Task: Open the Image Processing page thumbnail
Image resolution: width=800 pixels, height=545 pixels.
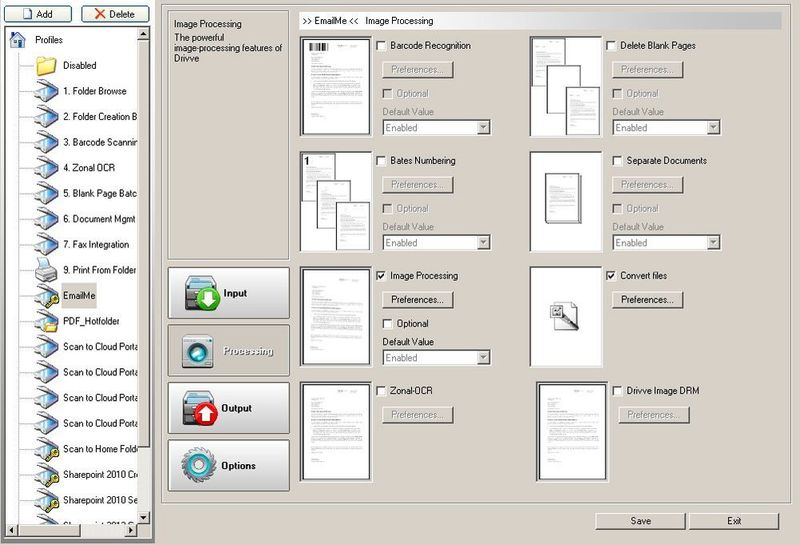Action: tap(336, 316)
